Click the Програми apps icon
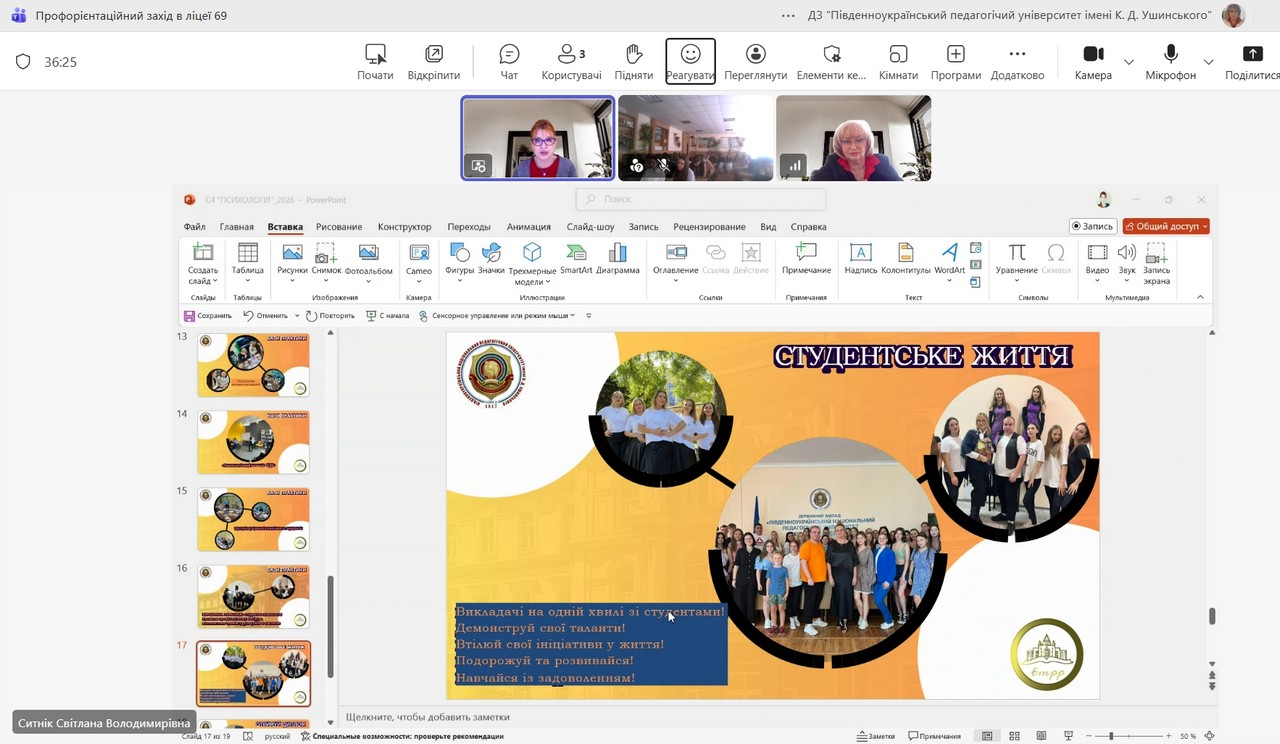The image size is (1280, 744). click(x=955, y=62)
